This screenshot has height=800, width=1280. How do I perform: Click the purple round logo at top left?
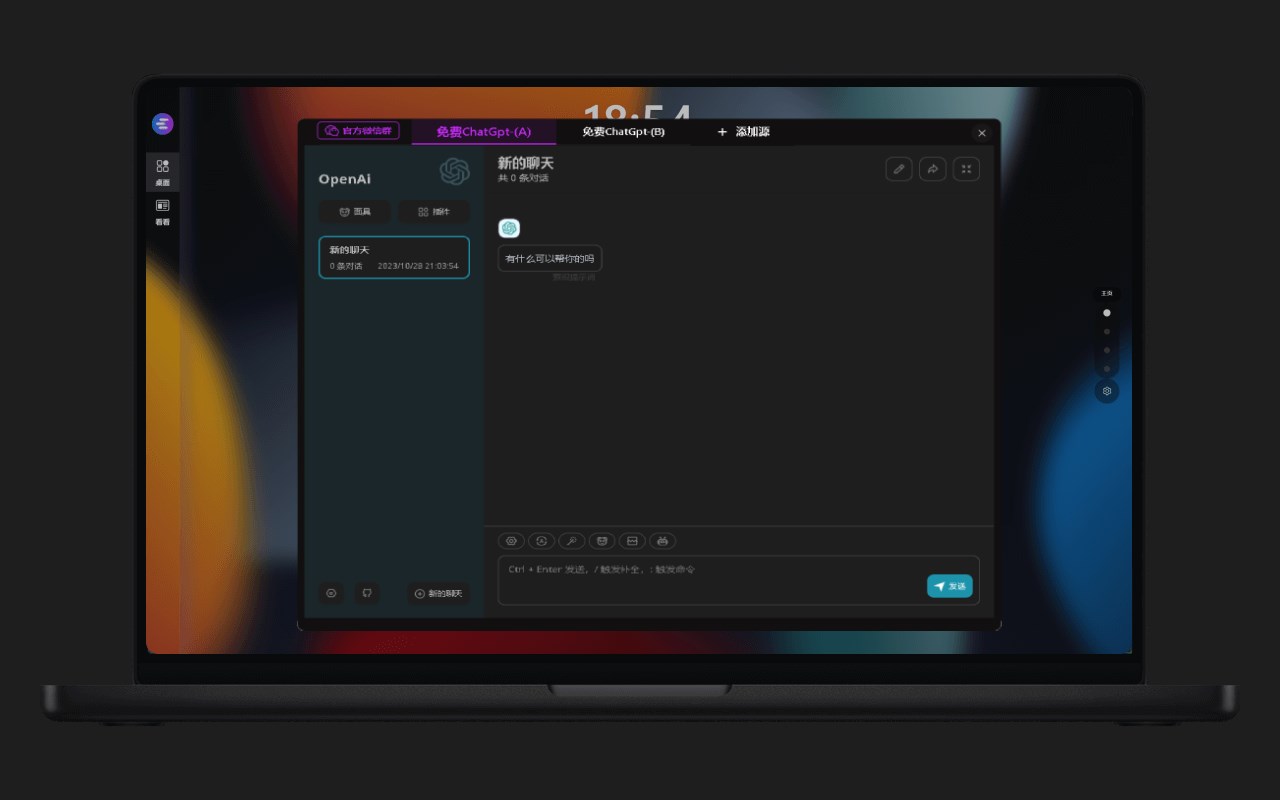163,124
